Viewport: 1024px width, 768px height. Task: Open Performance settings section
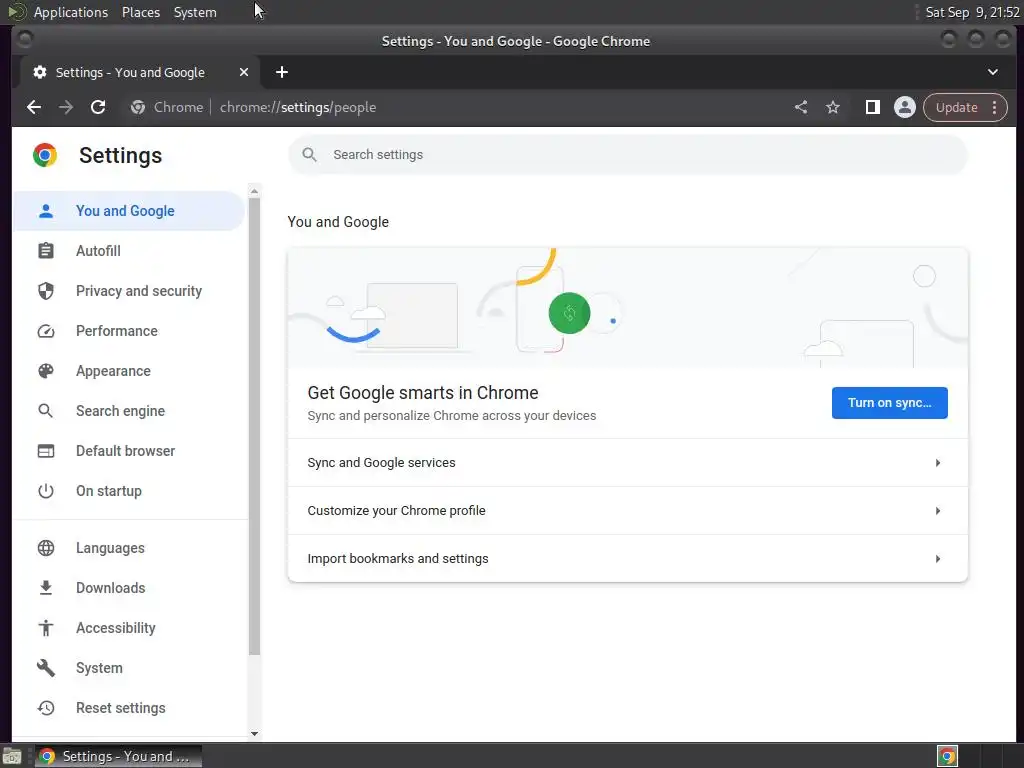(x=129, y=331)
